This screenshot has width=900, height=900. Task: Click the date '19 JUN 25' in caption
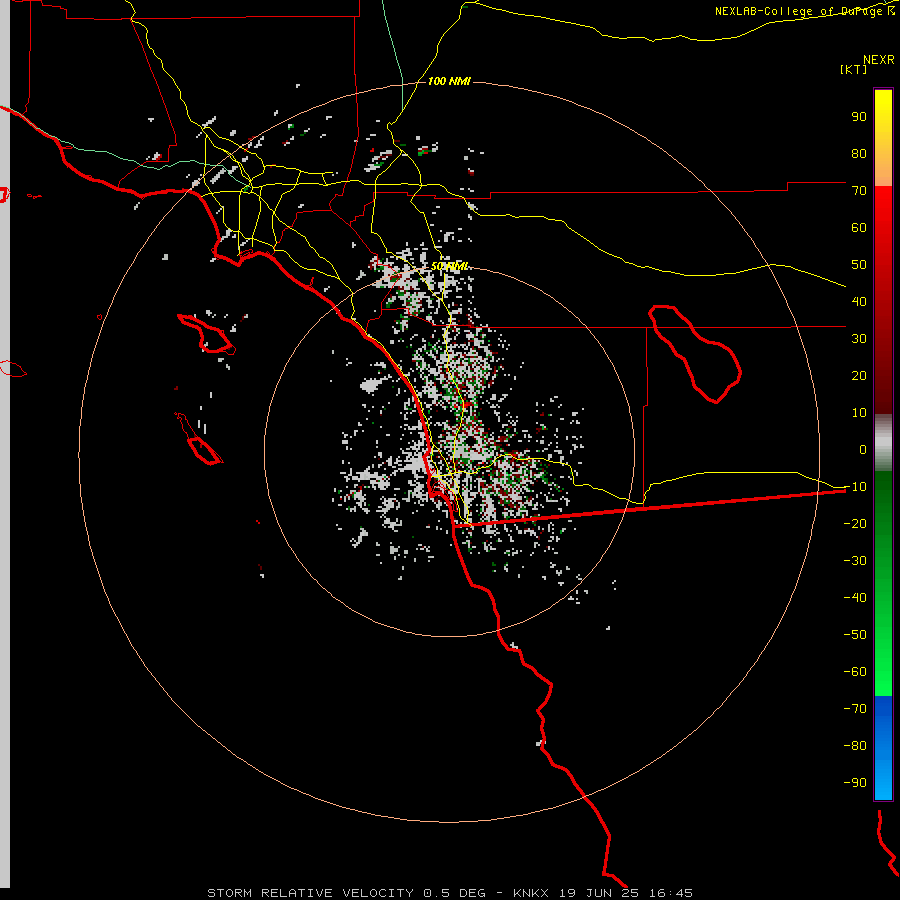click(599, 893)
